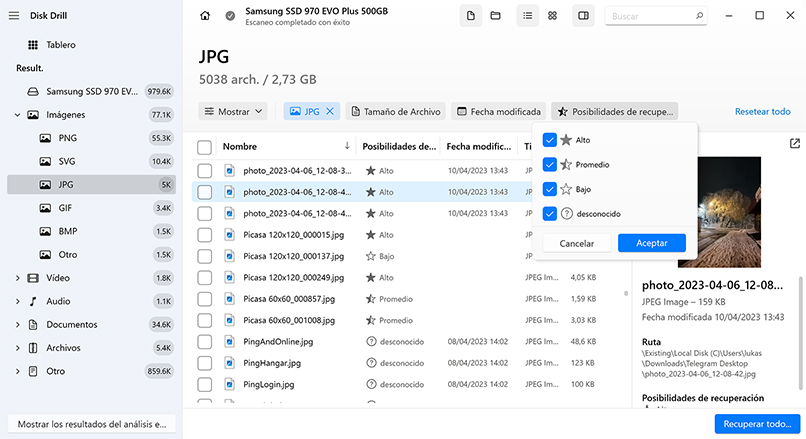Screen dimensions: 806x439
Task: Select the Picasa 60x60_001008.jpg row
Action: pyautogui.click(x=410, y=320)
